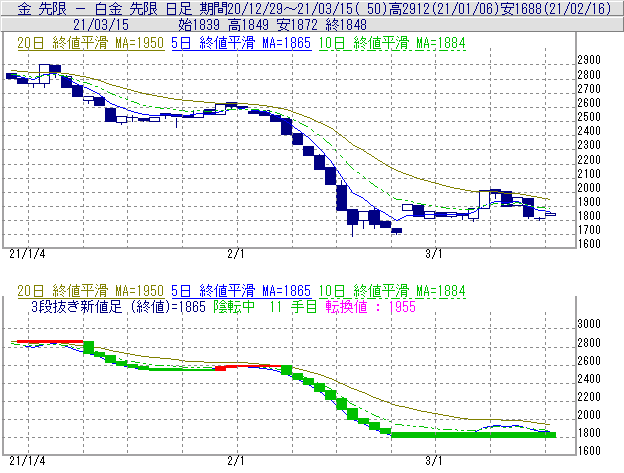Click the opening value 始1839

coord(199,25)
